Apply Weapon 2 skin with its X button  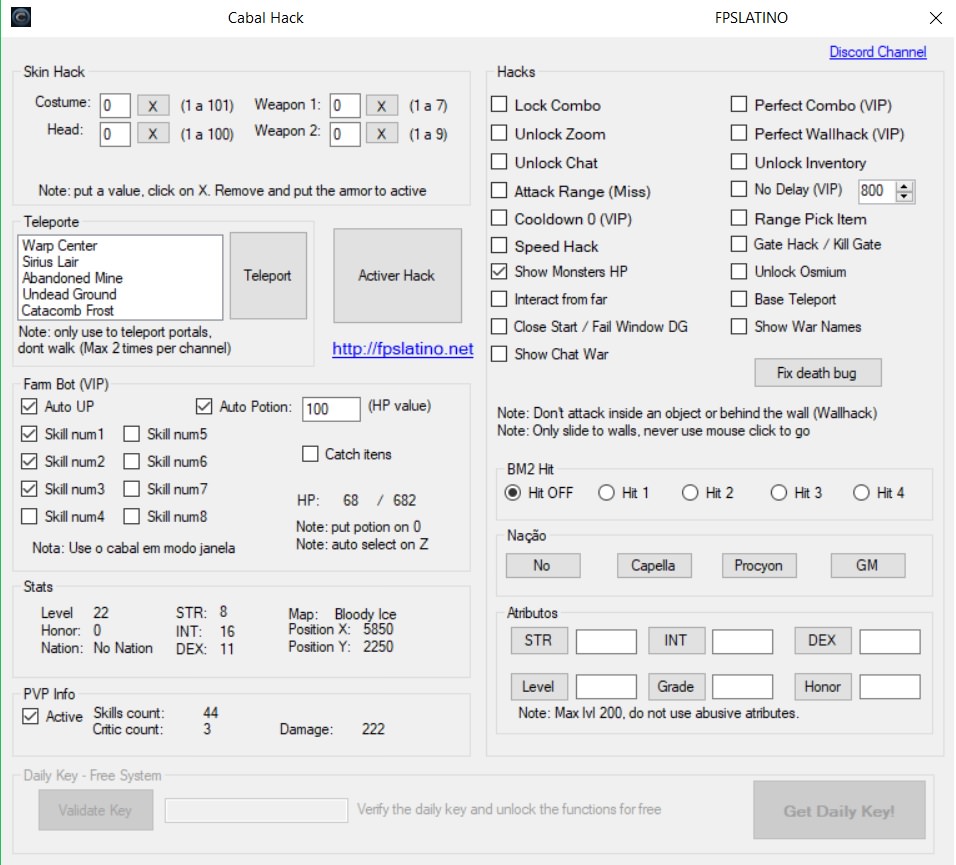point(382,133)
